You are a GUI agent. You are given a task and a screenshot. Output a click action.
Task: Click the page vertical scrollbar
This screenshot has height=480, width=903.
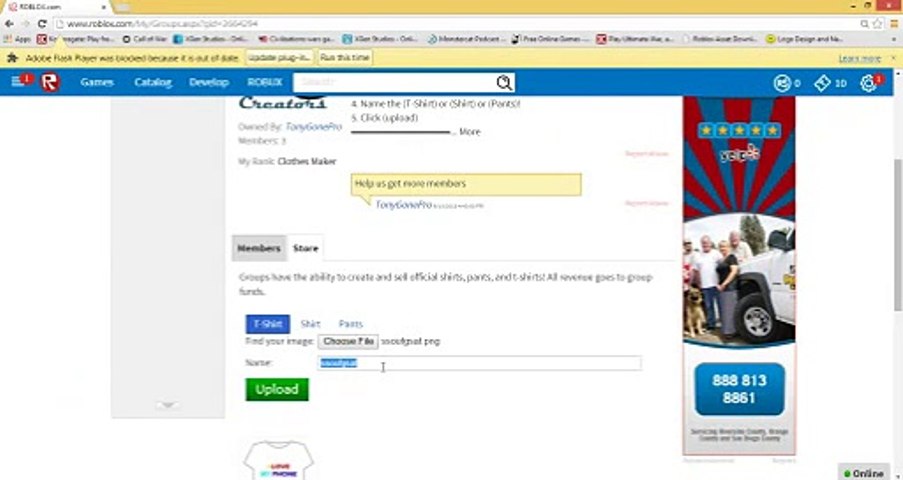[898, 236]
